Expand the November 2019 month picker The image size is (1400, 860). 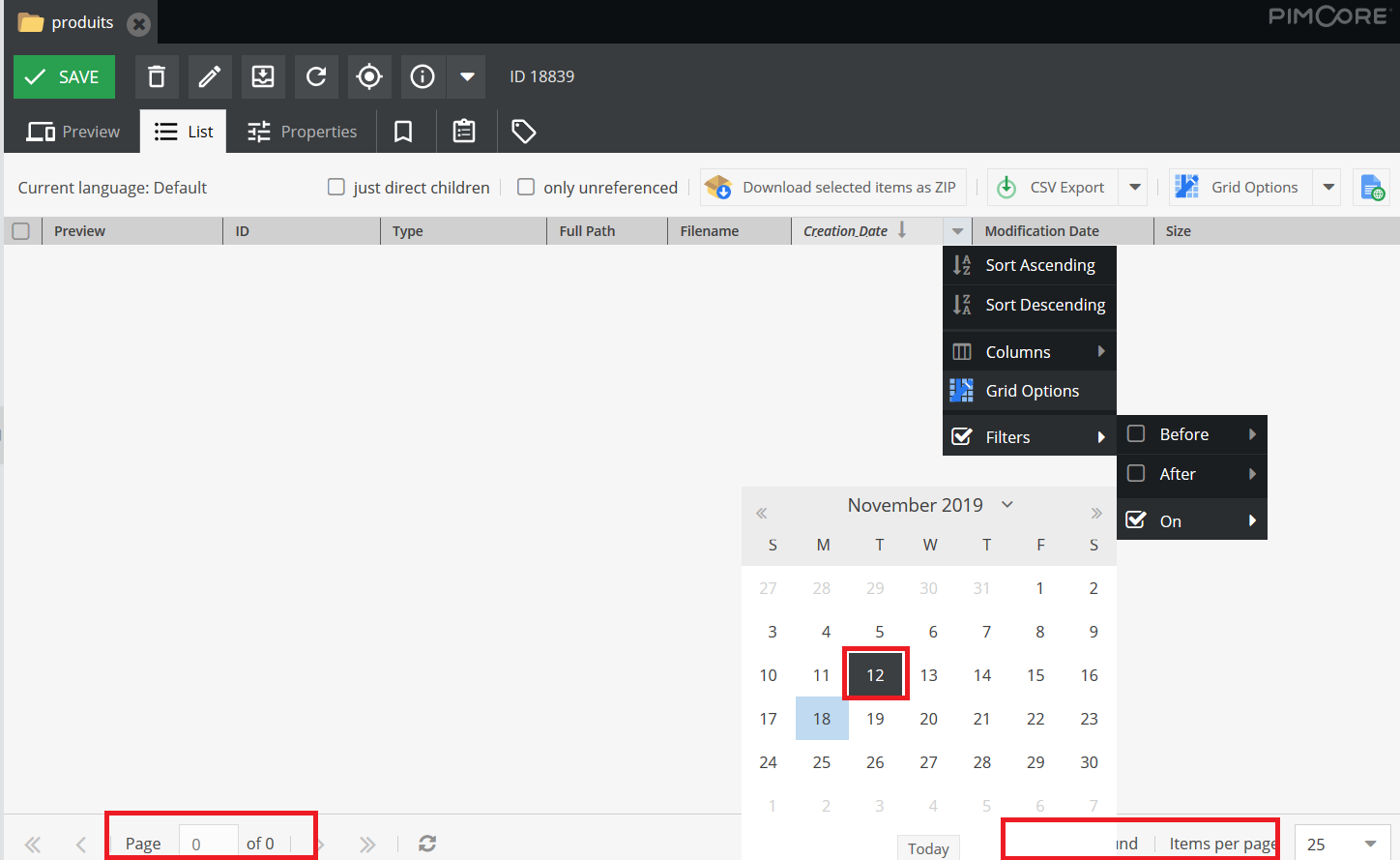[1006, 504]
